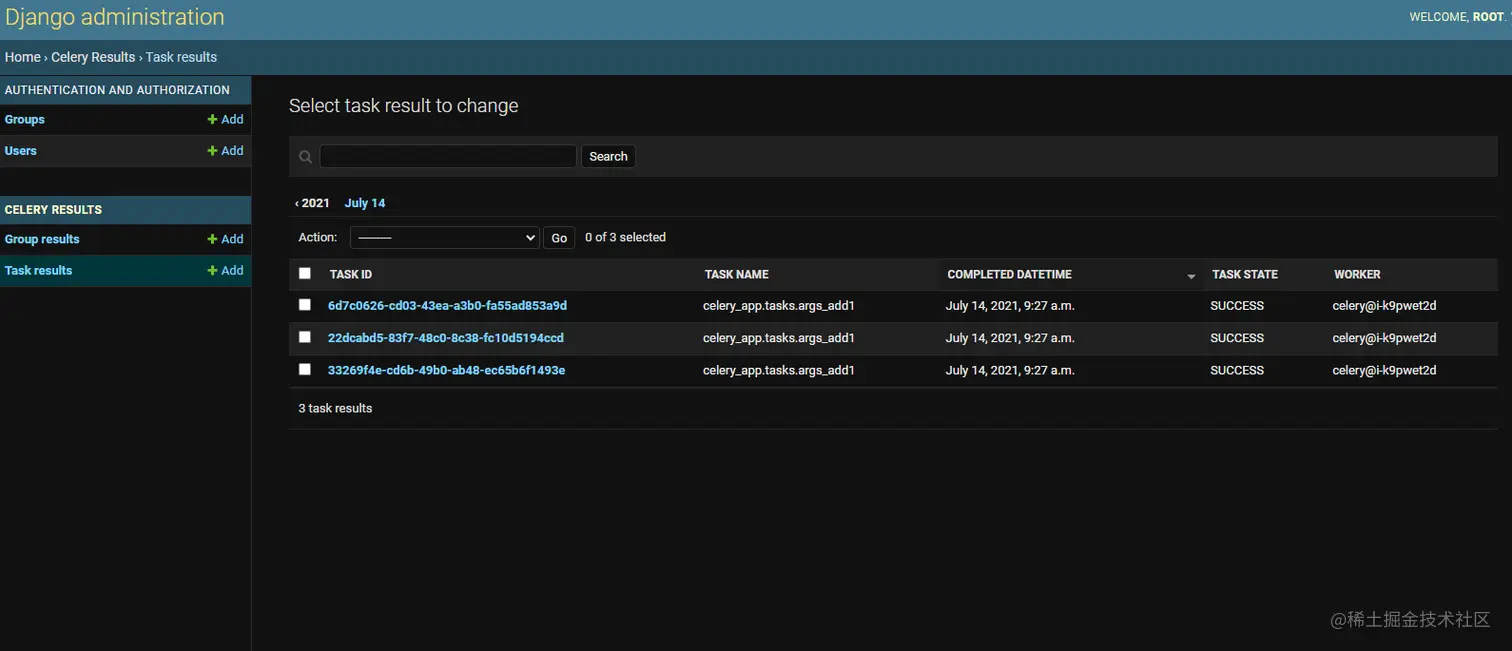Click the sort arrow in Completed Datetime column
This screenshot has height=651, width=1512.
[x=1191, y=276]
